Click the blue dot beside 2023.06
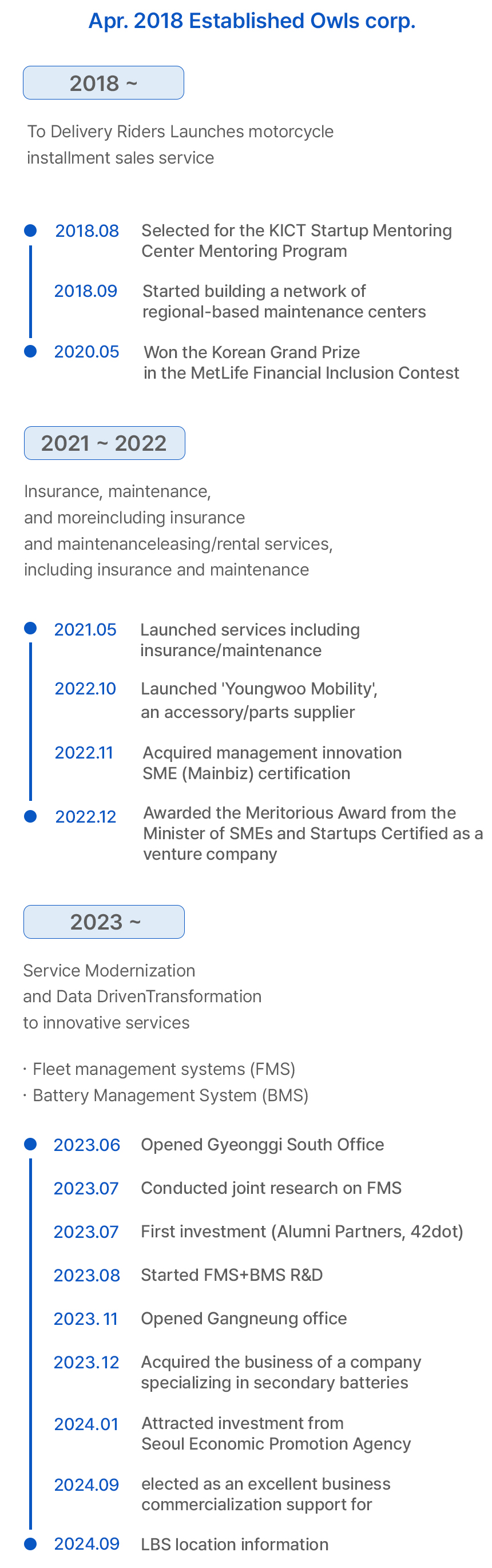This screenshot has height=1568, width=492. [30, 1144]
